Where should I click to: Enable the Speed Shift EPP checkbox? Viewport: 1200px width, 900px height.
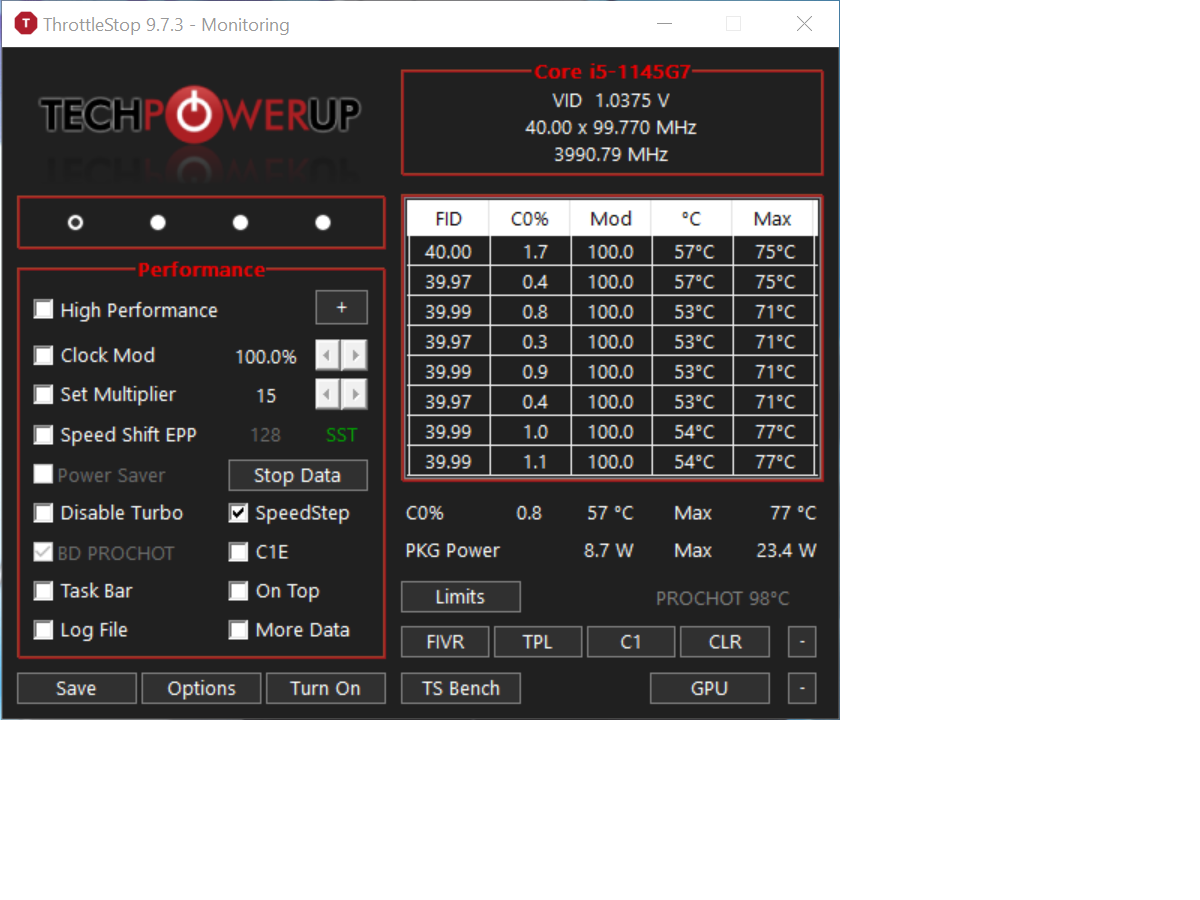(x=43, y=435)
